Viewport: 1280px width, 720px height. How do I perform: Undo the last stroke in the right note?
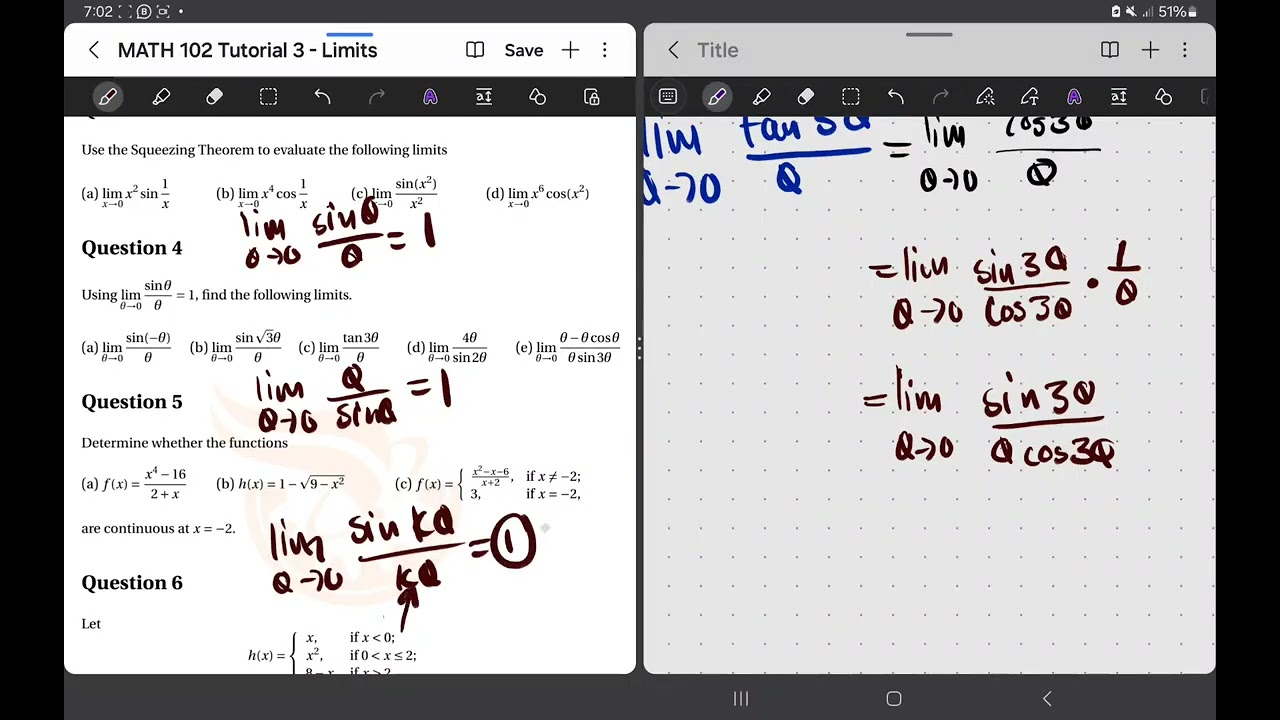(896, 97)
